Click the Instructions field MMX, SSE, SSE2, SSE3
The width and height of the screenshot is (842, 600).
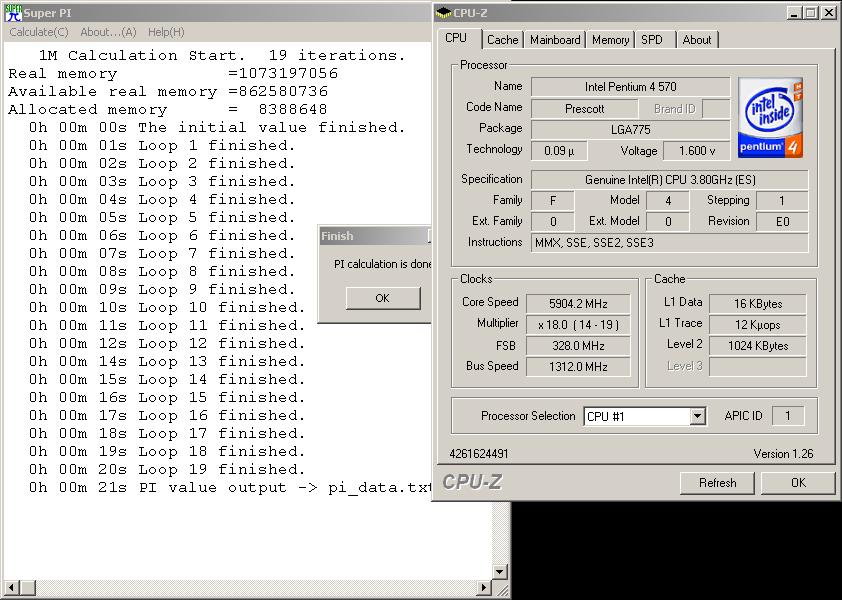pyautogui.click(x=670, y=243)
